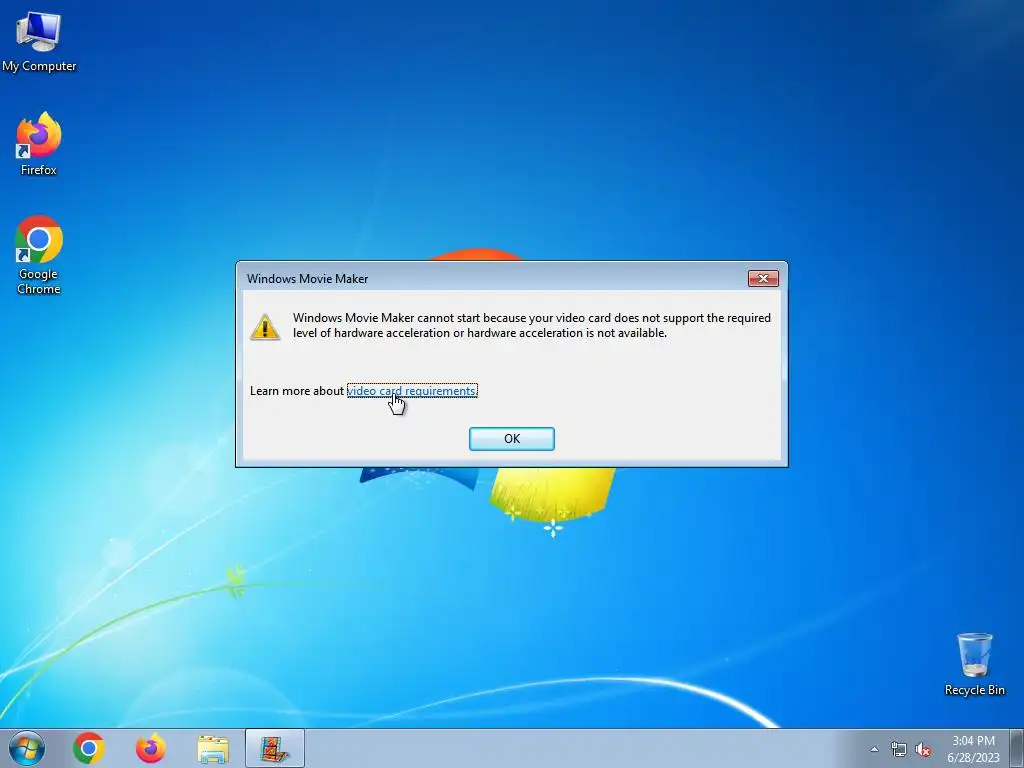Click the warning icon in the dialog
The height and width of the screenshot is (768, 1024).
click(264, 327)
